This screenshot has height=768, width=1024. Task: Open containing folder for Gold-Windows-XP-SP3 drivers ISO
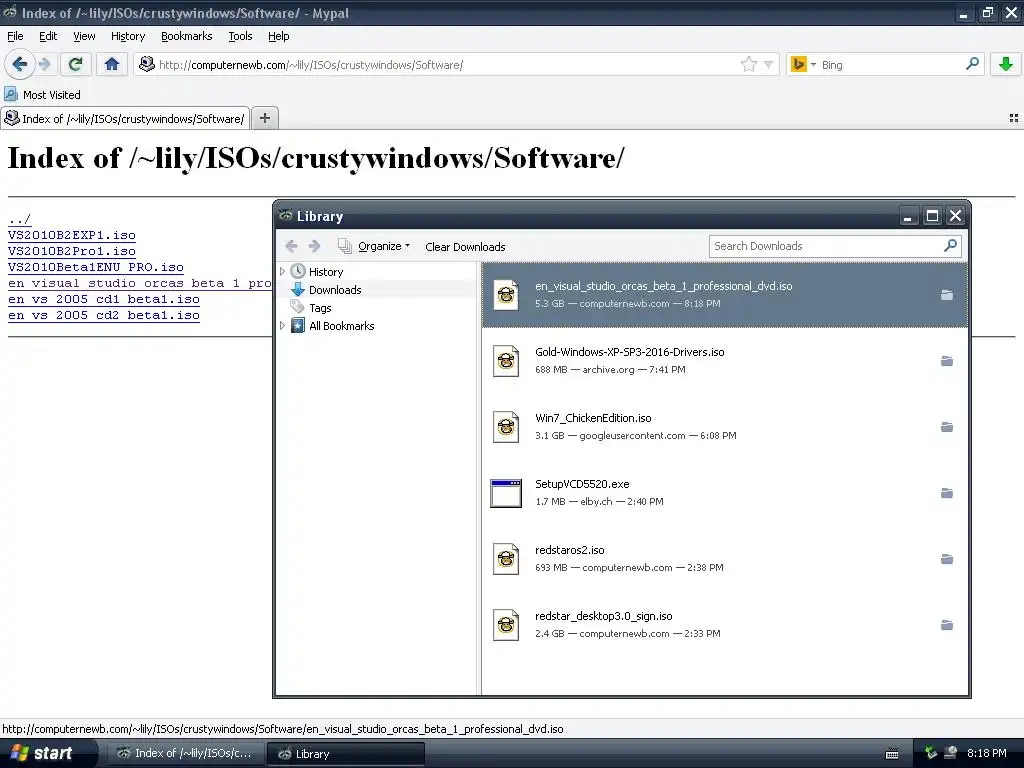click(x=946, y=361)
